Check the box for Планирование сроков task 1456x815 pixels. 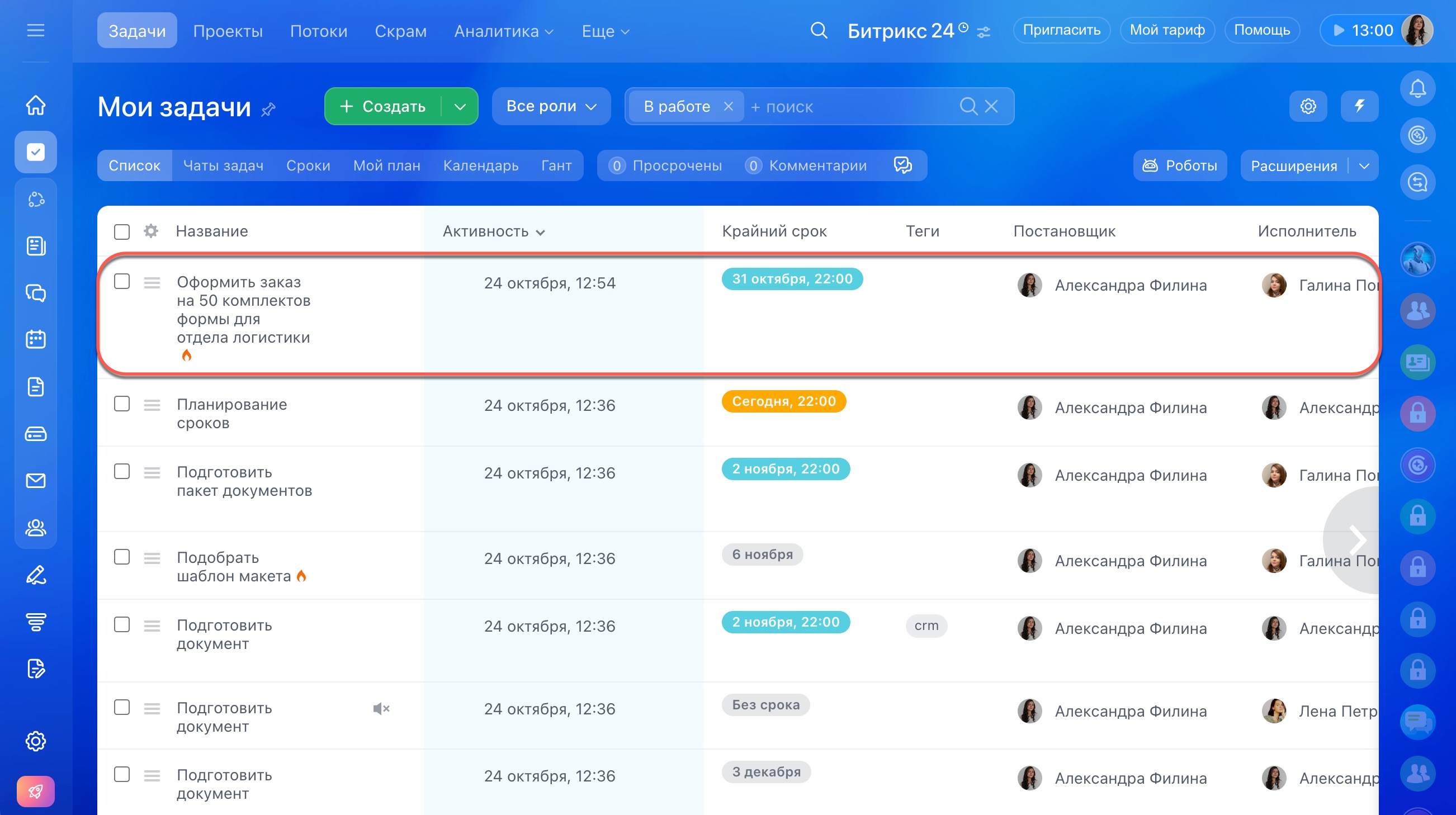click(x=122, y=404)
